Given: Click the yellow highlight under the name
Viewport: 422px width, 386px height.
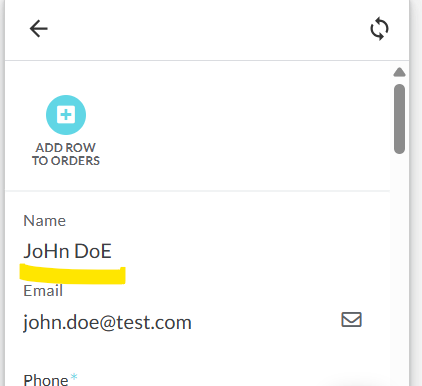Looking at the screenshot, I should point(72,274).
